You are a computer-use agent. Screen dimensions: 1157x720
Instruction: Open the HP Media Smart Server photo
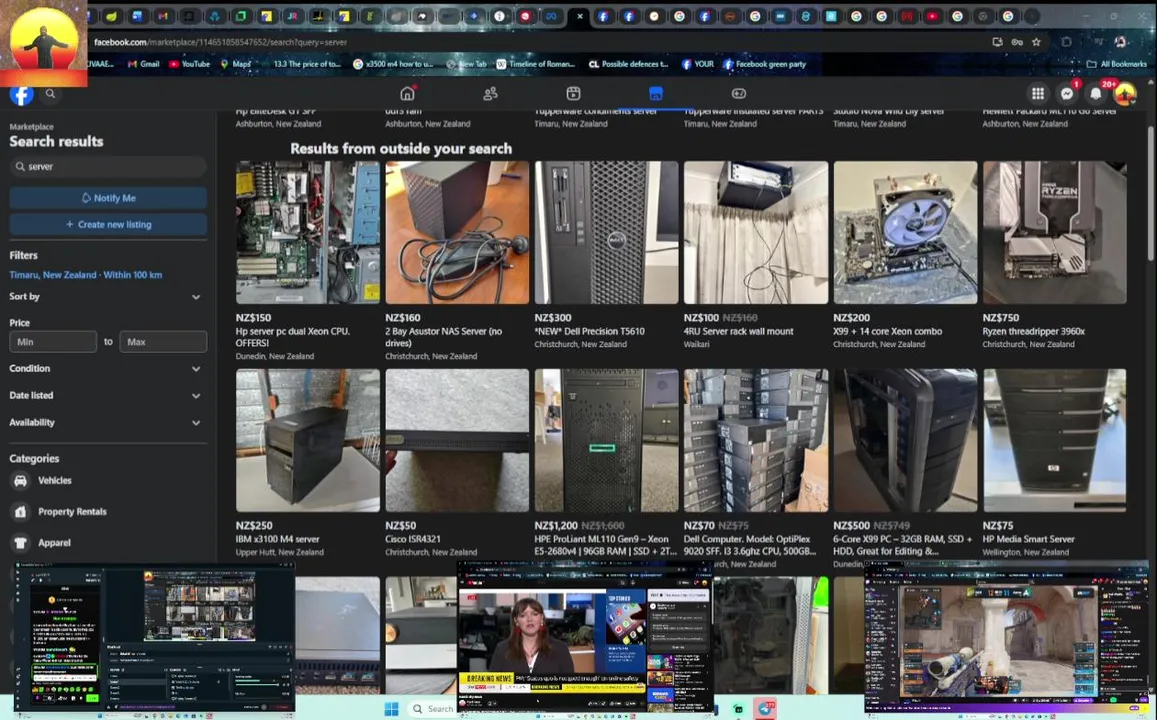(1054, 440)
